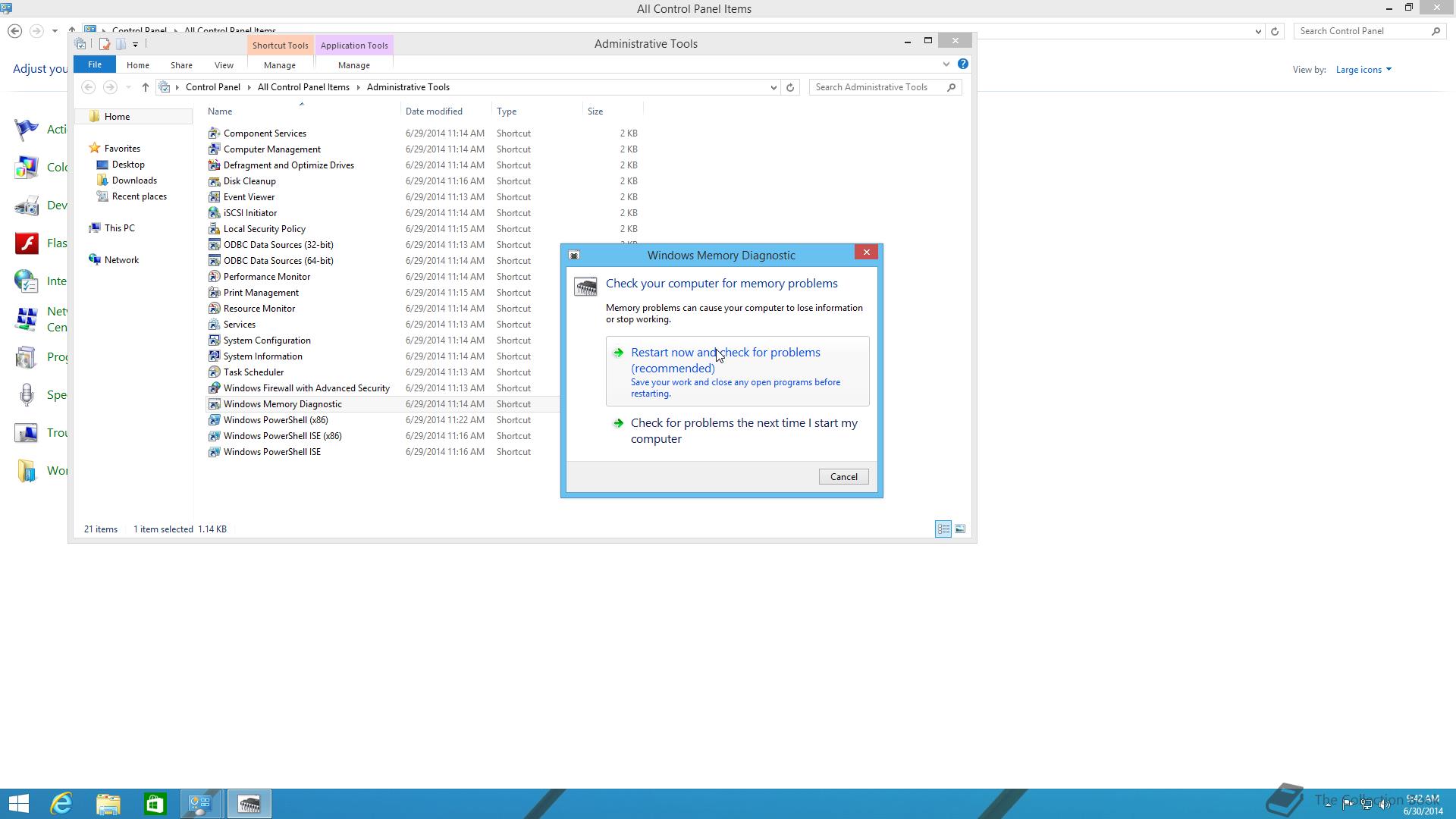This screenshot has width=1456, height=819.
Task: Click the Start button on taskbar
Action: pos(18,804)
